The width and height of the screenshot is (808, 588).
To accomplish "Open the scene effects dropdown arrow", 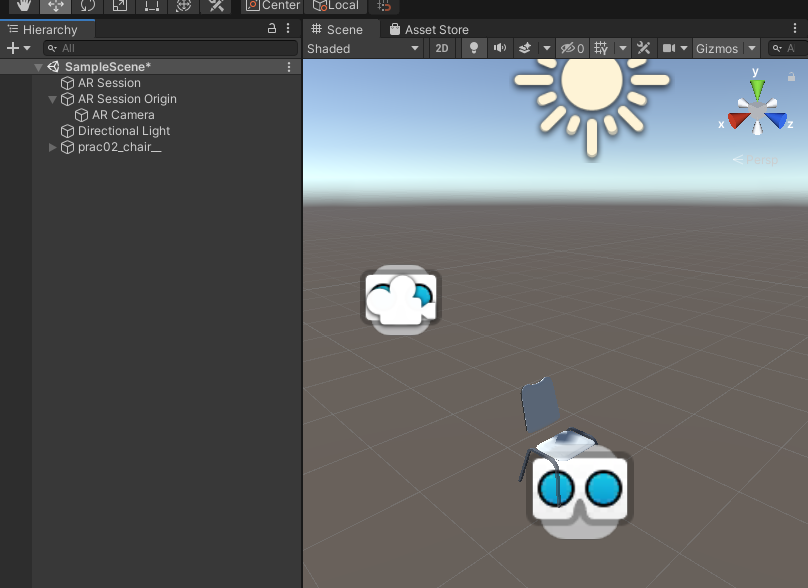I will [547, 48].
